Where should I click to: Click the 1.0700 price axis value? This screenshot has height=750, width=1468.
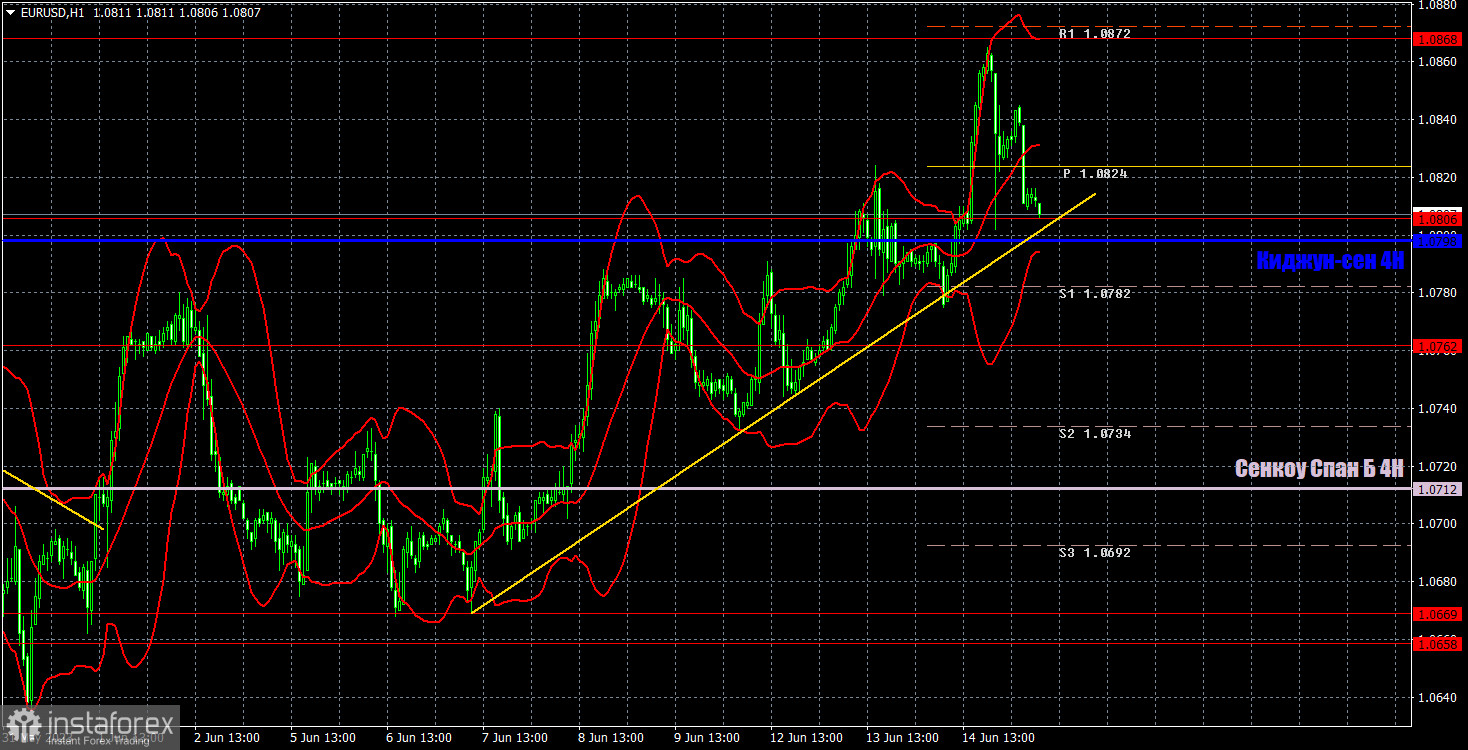(x=1438, y=524)
